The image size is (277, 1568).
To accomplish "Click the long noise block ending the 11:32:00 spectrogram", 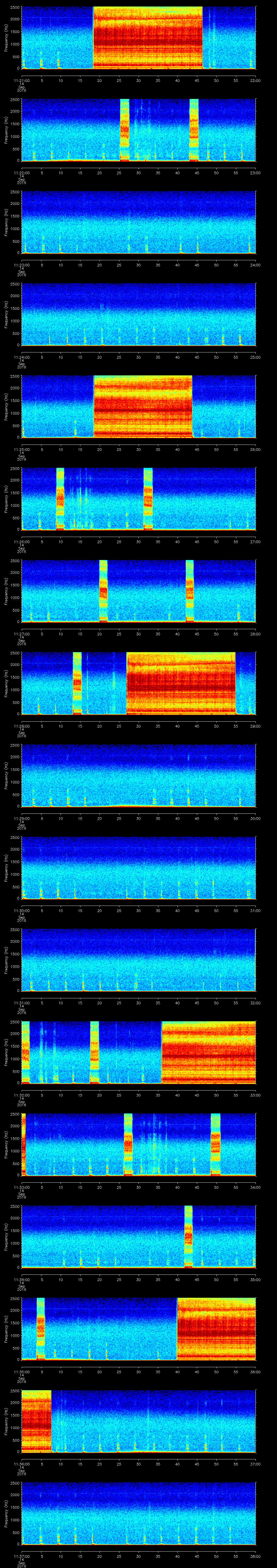I will pos(208,1052).
